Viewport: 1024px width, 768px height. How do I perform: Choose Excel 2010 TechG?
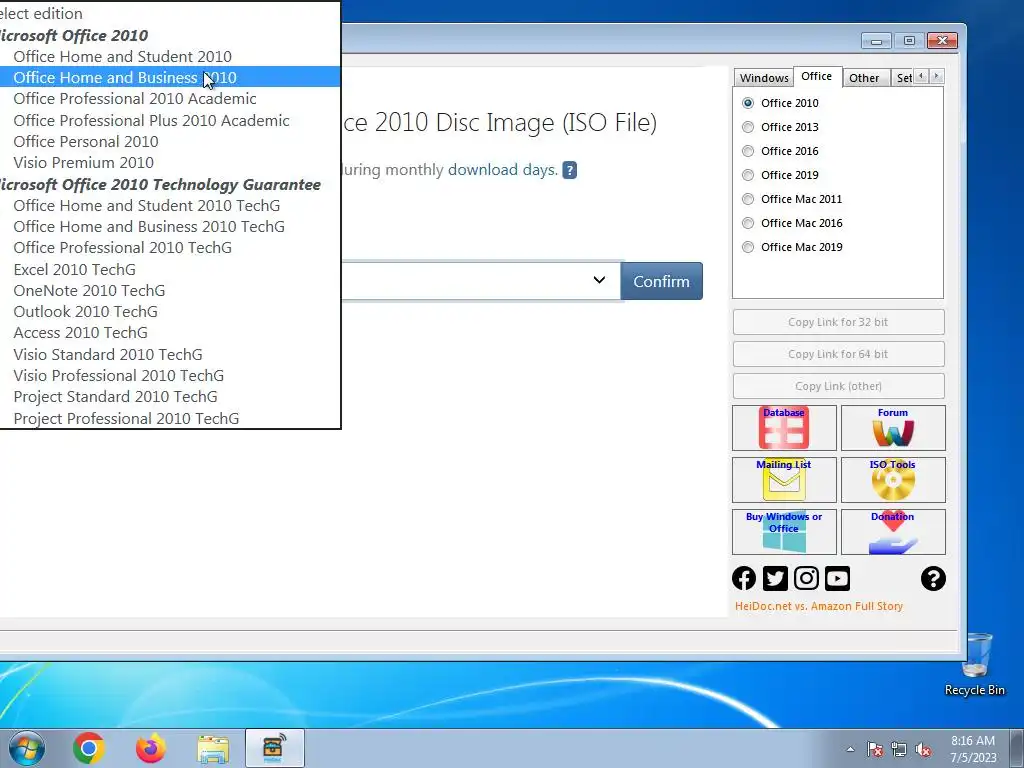pyautogui.click(x=170, y=269)
